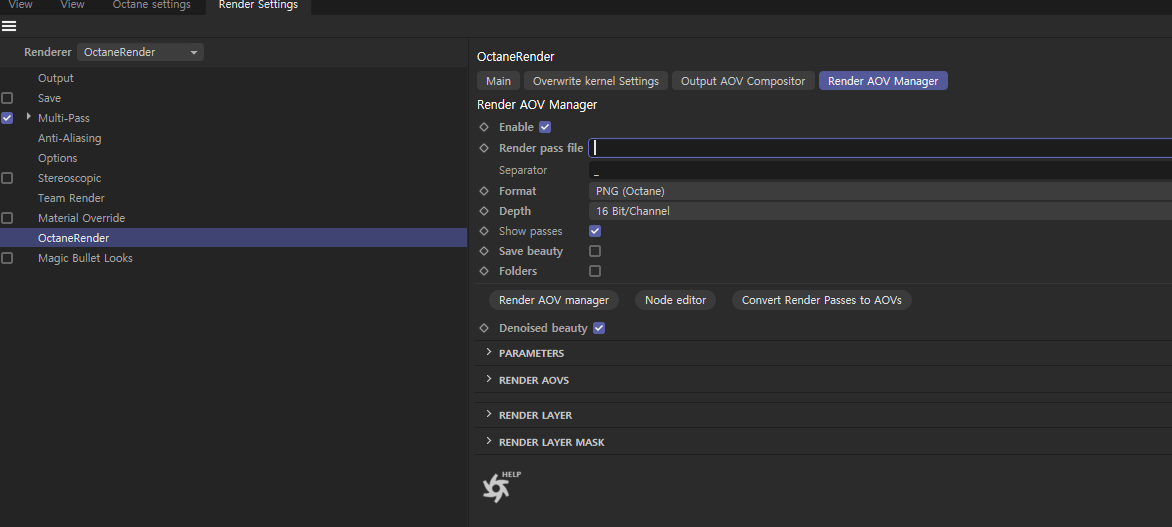
Task: Enable the Save beauty checkbox
Action: tap(595, 251)
